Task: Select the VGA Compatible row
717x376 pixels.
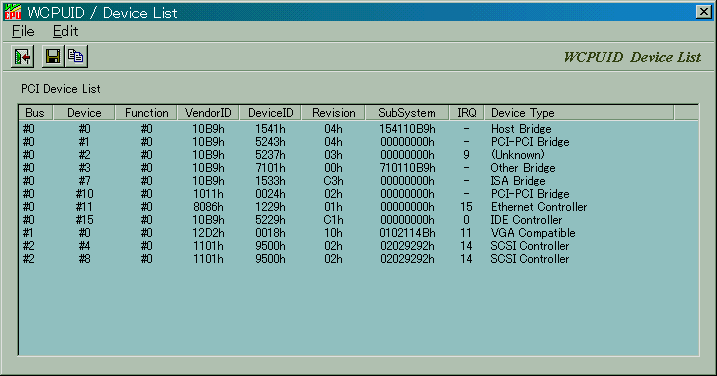Action: coord(358,233)
